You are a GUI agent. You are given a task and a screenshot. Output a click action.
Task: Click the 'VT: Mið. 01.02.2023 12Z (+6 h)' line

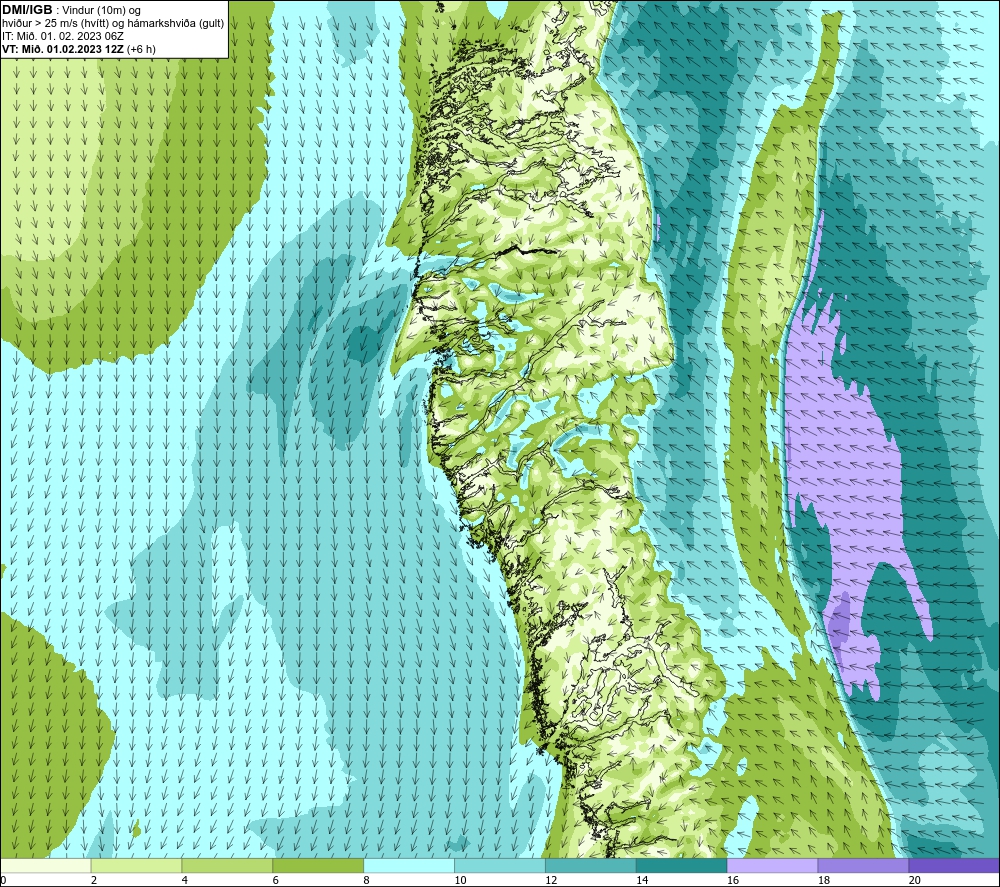click(78, 49)
